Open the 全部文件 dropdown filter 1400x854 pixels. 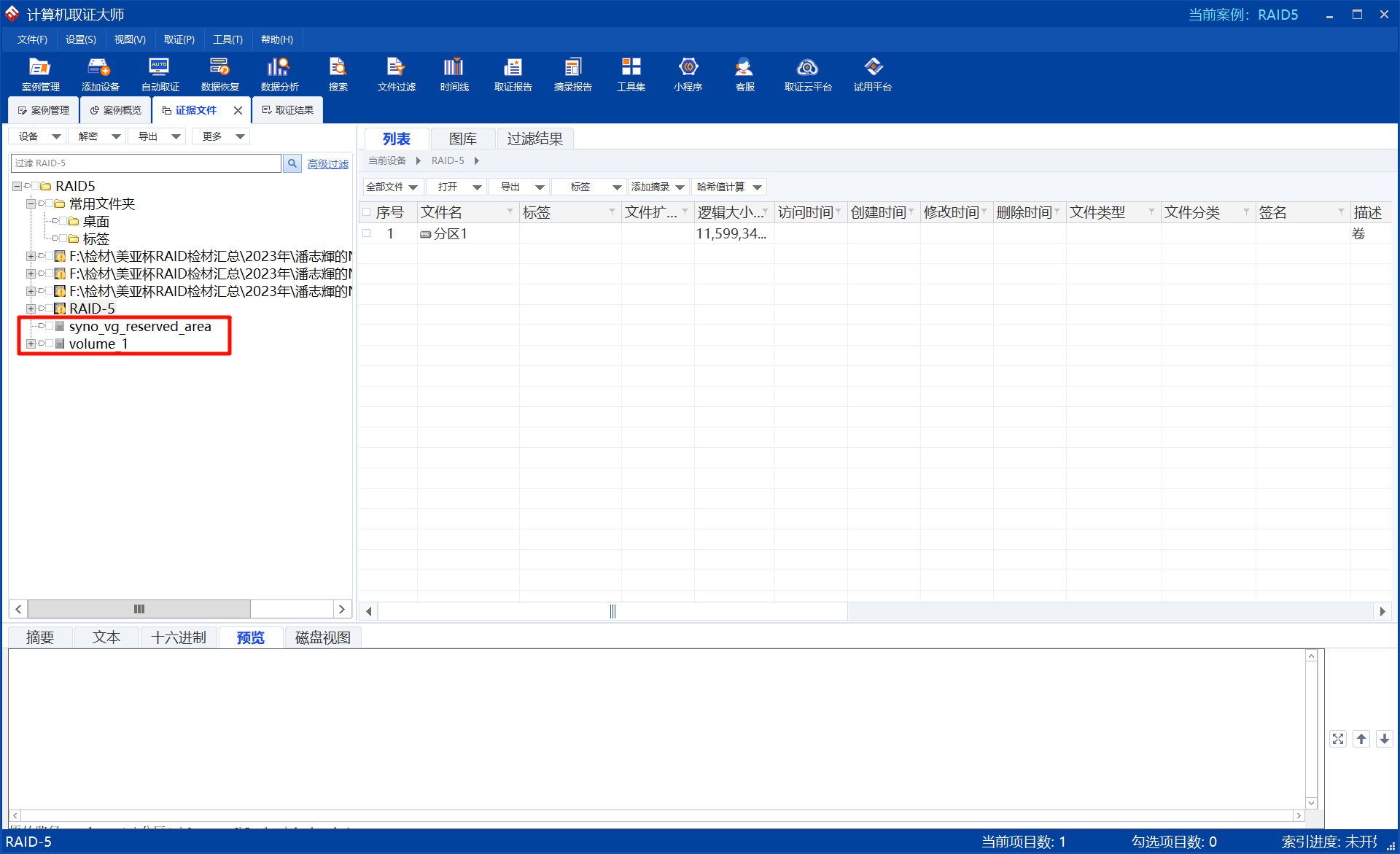[x=392, y=187]
